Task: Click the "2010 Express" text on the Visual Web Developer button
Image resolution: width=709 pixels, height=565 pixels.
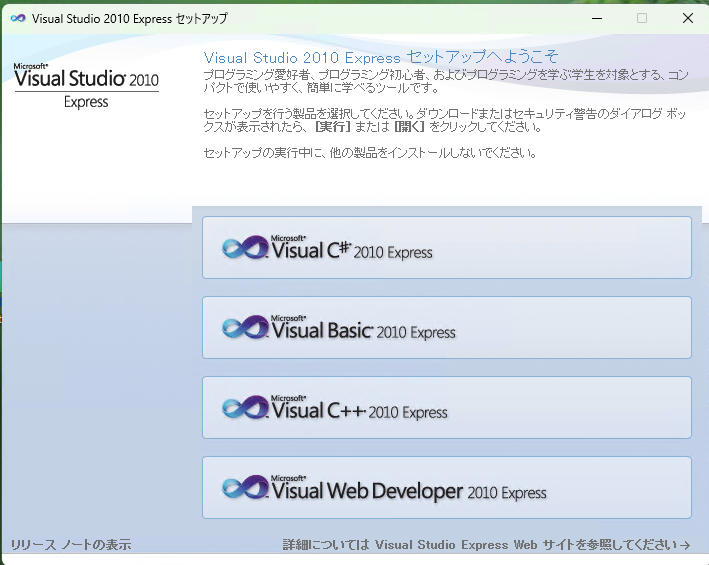Action: click(x=508, y=492)
